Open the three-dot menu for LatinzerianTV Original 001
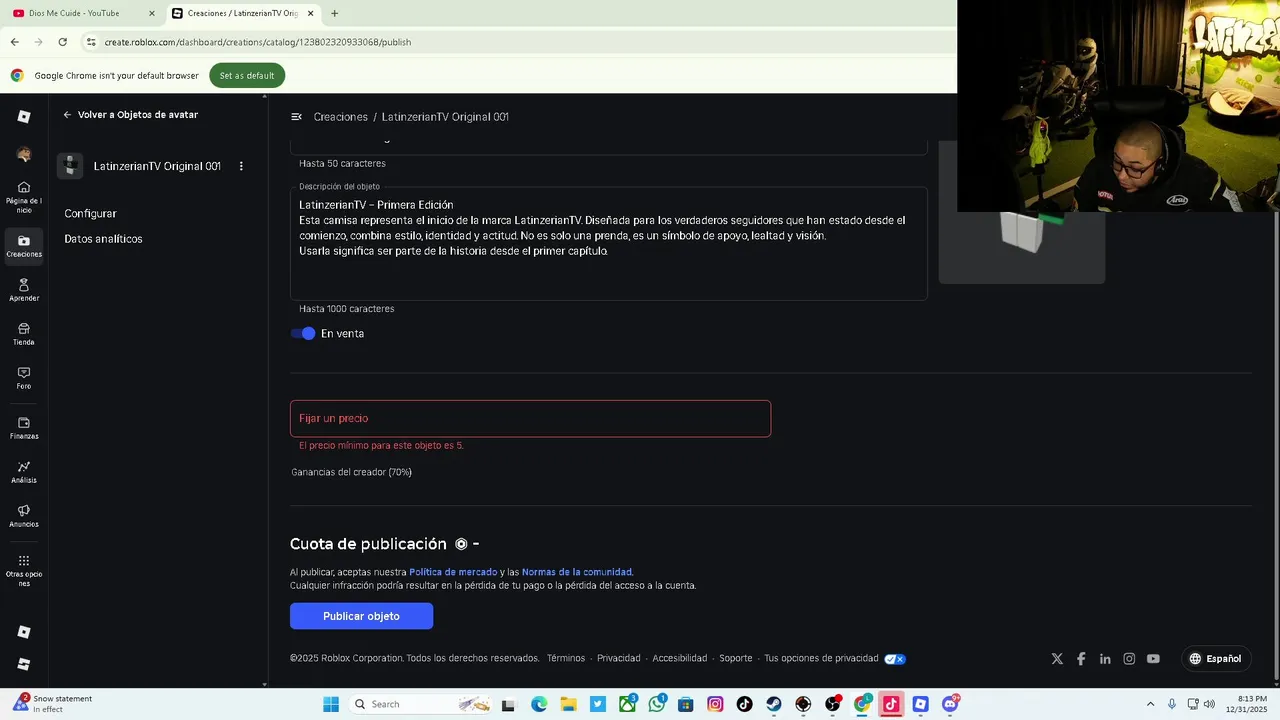This screenshot has width=1280, height=720. 241,166
